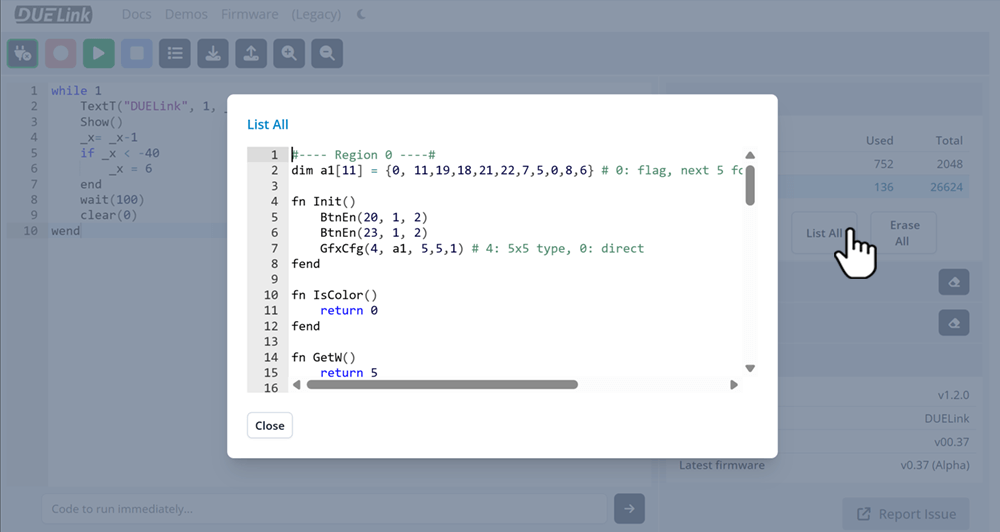Click the Report Issue link
This screenshot has width=1000, height=532.
coord(906,514)
